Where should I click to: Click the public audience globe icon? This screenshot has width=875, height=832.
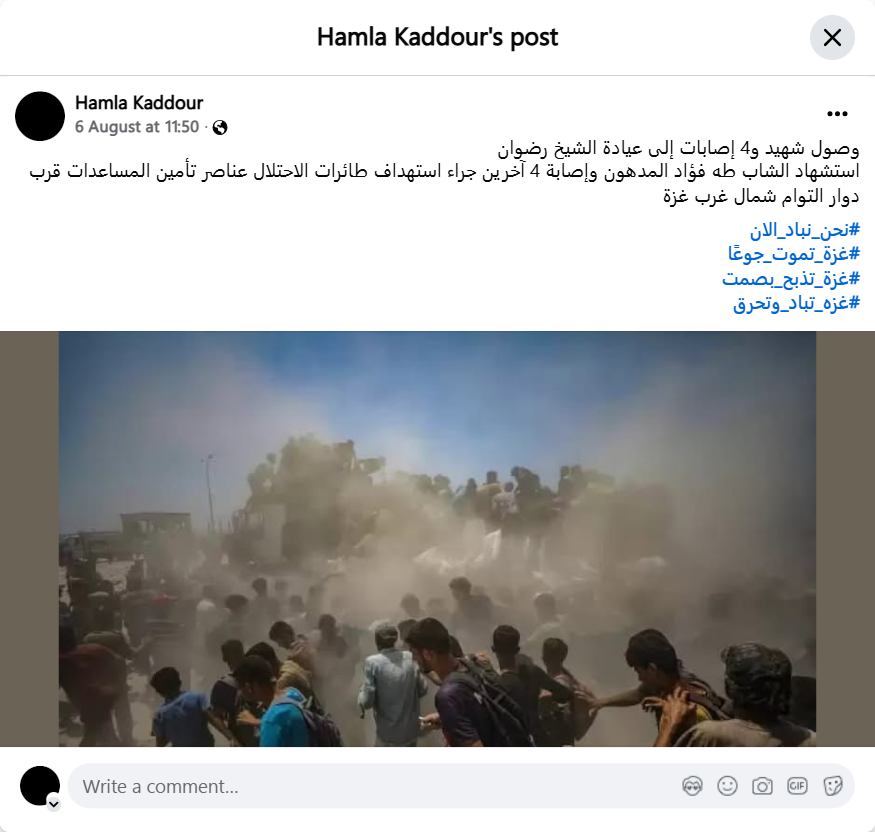(x=220, y=128)
